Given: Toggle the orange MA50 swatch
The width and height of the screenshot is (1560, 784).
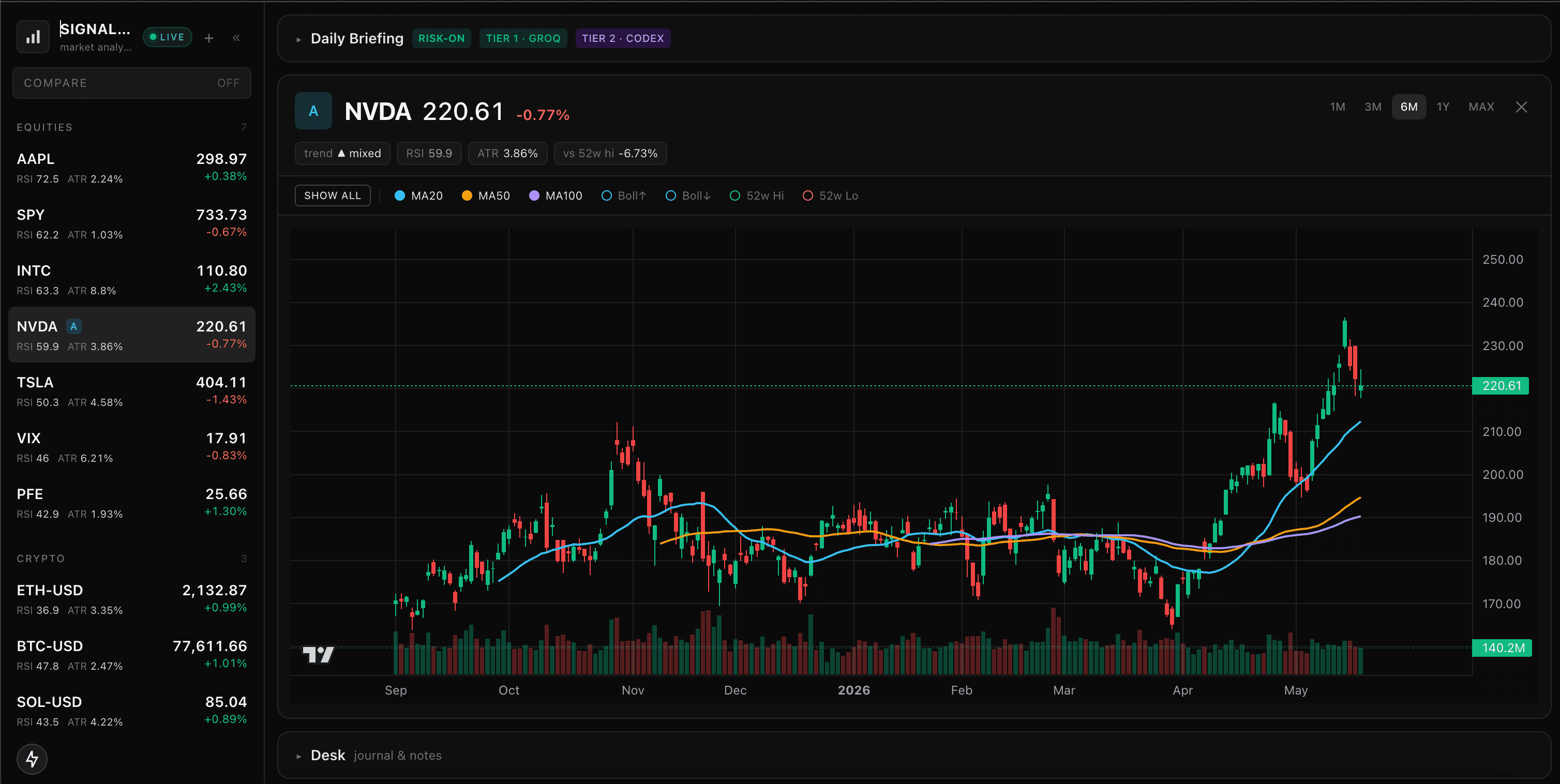Looking at the screenshot, I should [467, 195].
